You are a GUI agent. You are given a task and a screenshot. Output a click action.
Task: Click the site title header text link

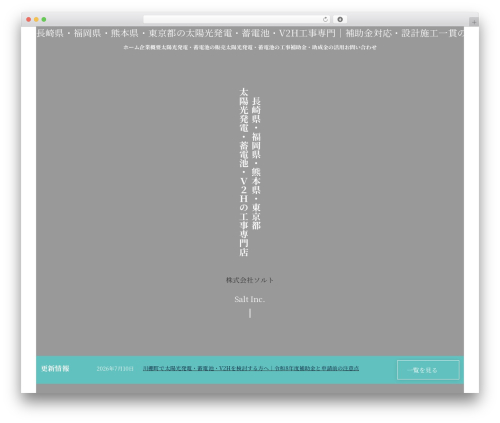click(x=250, y=33)
